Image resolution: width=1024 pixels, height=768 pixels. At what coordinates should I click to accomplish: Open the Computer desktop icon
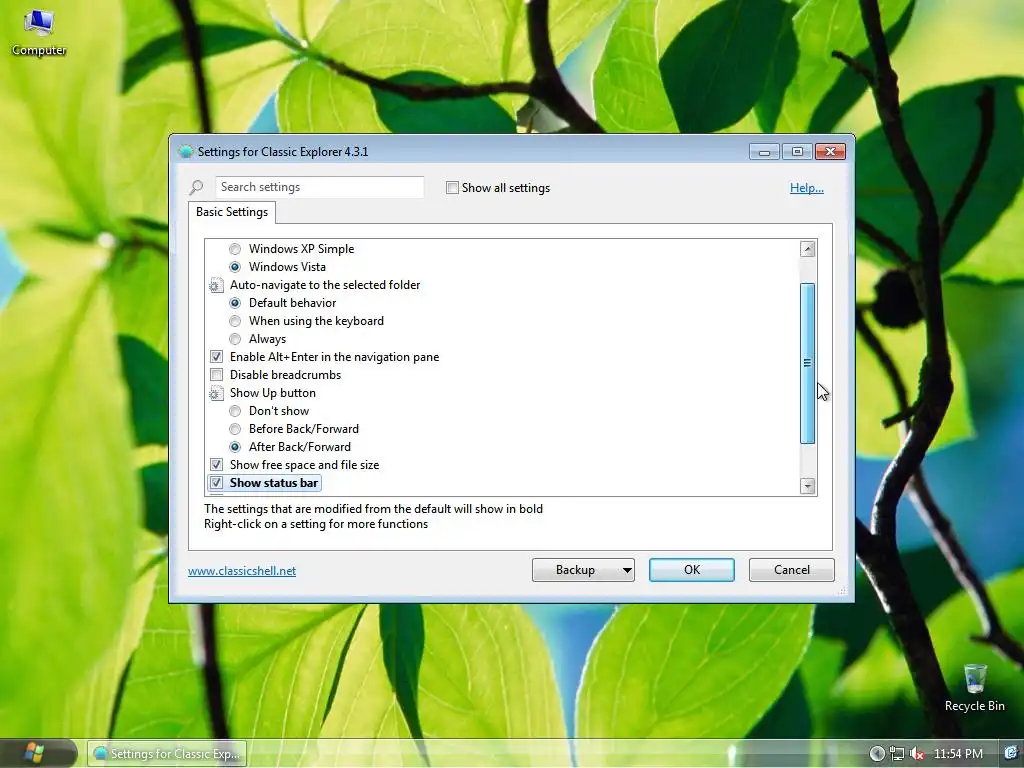39,33
